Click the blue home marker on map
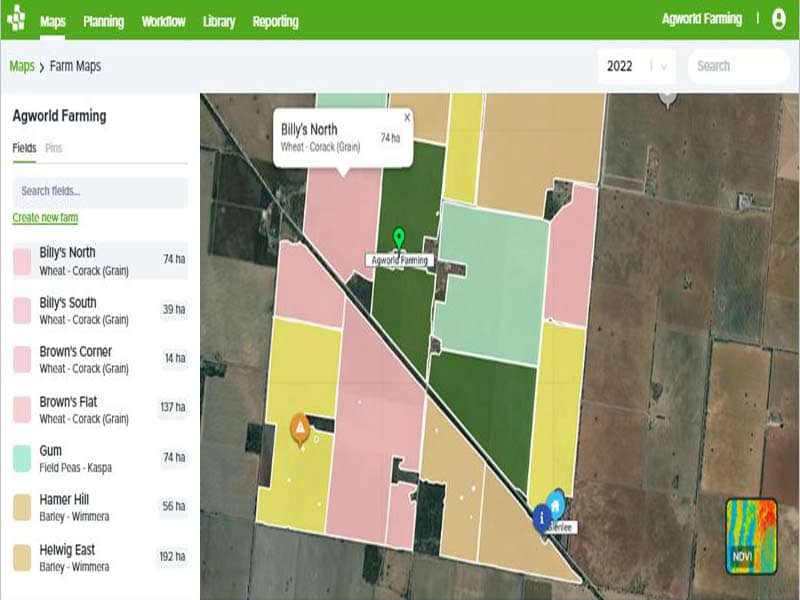 click(557, 502)
